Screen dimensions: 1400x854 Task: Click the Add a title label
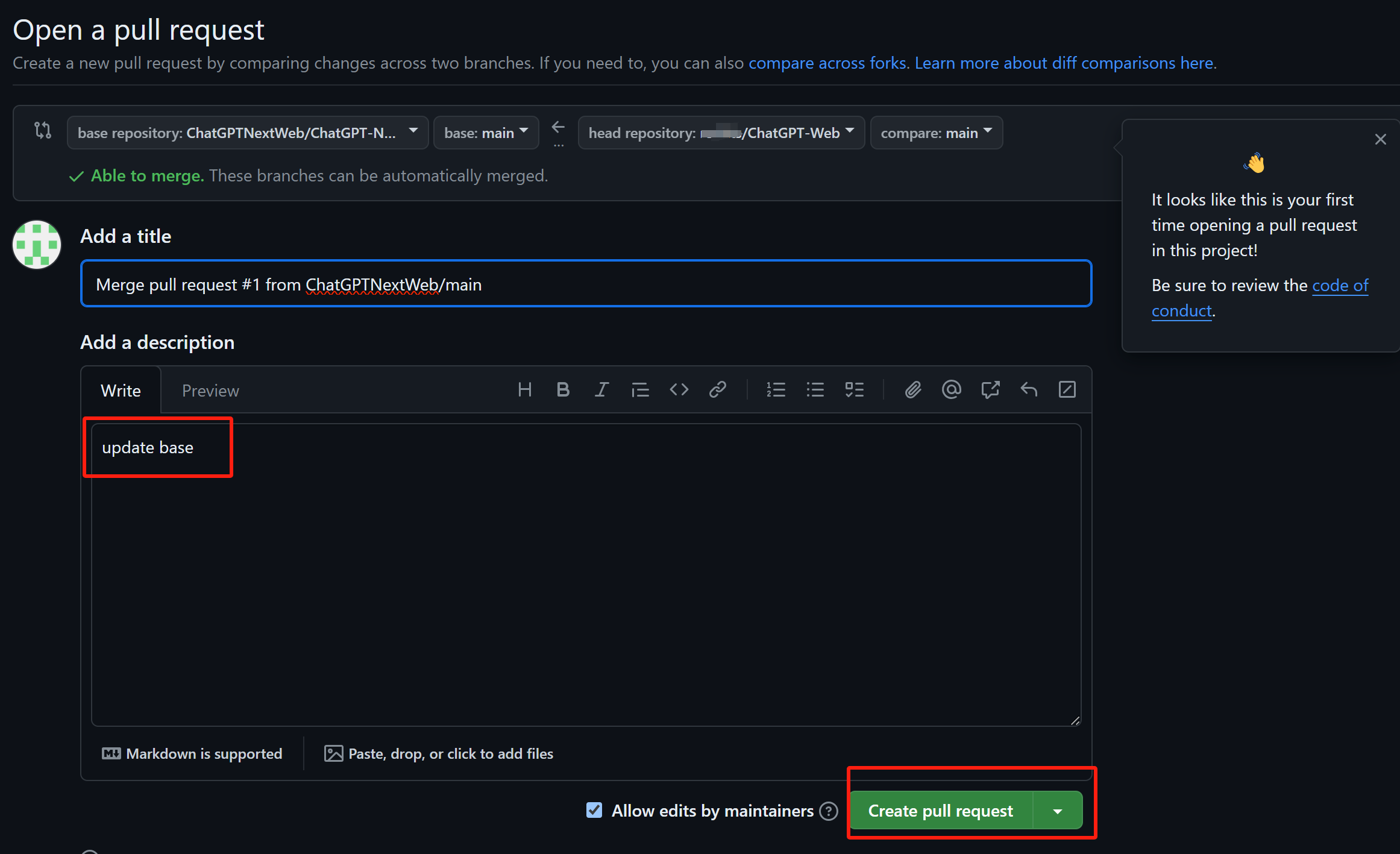click(125, 236)
